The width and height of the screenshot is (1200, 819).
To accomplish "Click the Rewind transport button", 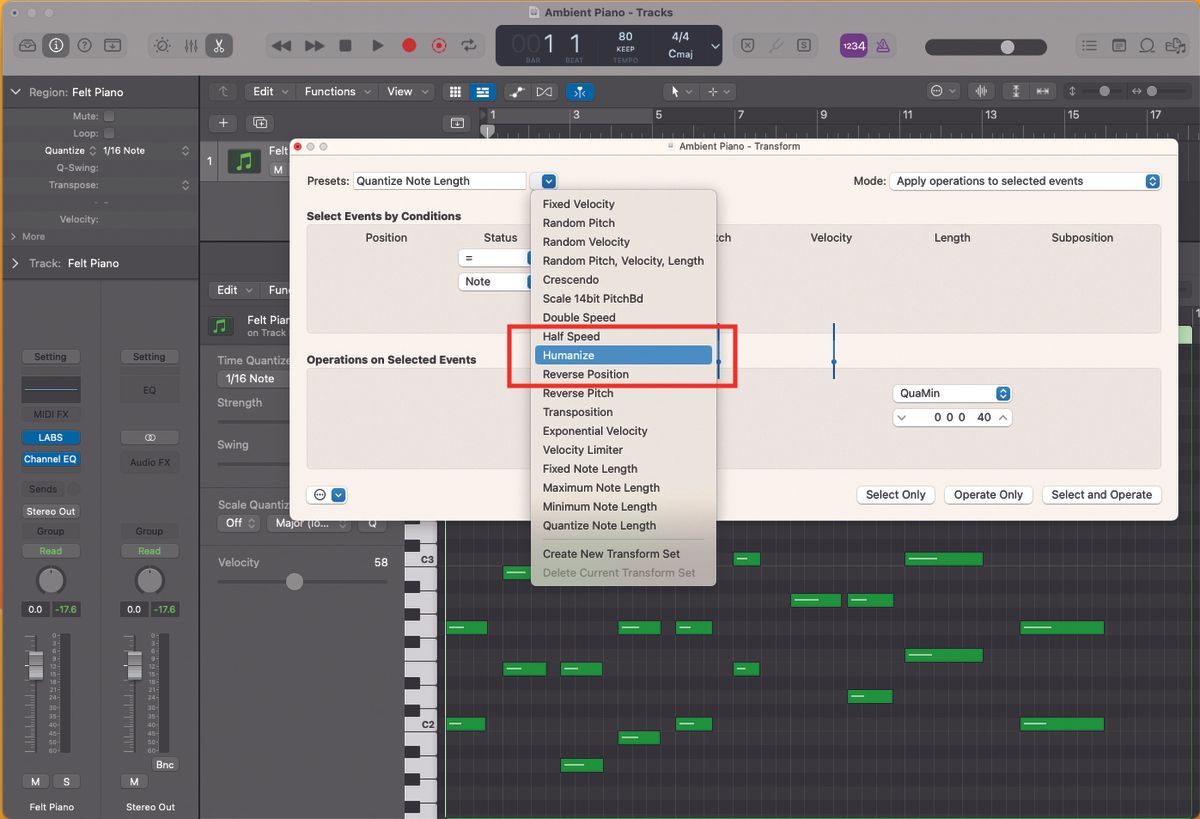I will click(282, 46).
